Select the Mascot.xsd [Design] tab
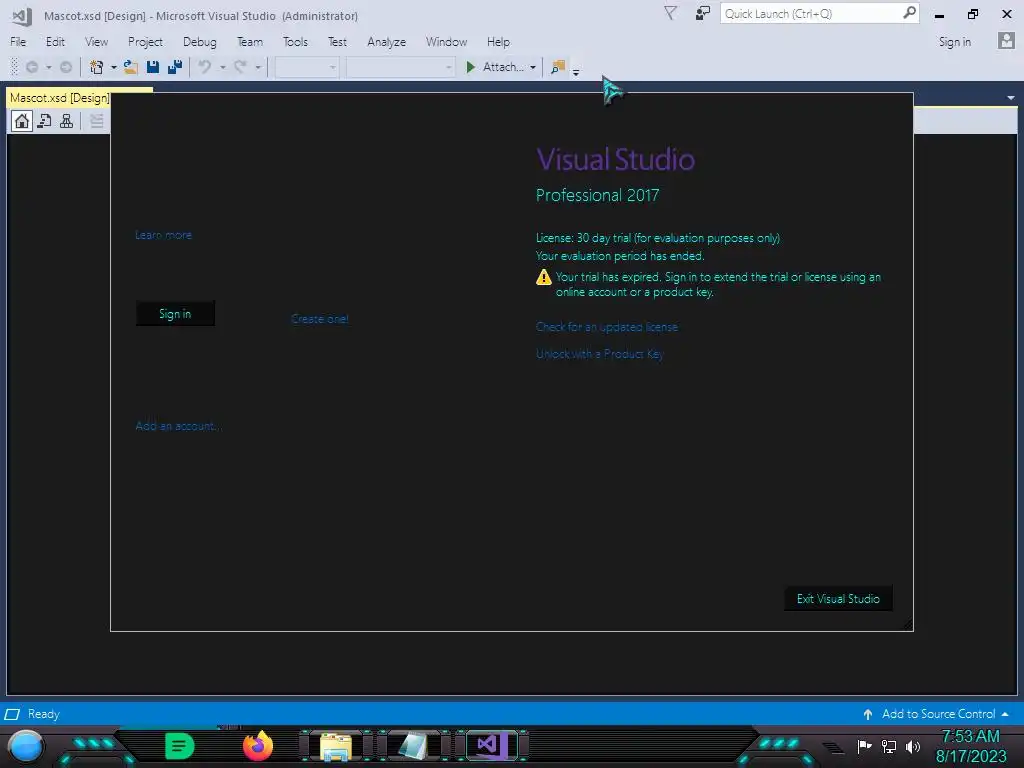 (x=59, y=98)
